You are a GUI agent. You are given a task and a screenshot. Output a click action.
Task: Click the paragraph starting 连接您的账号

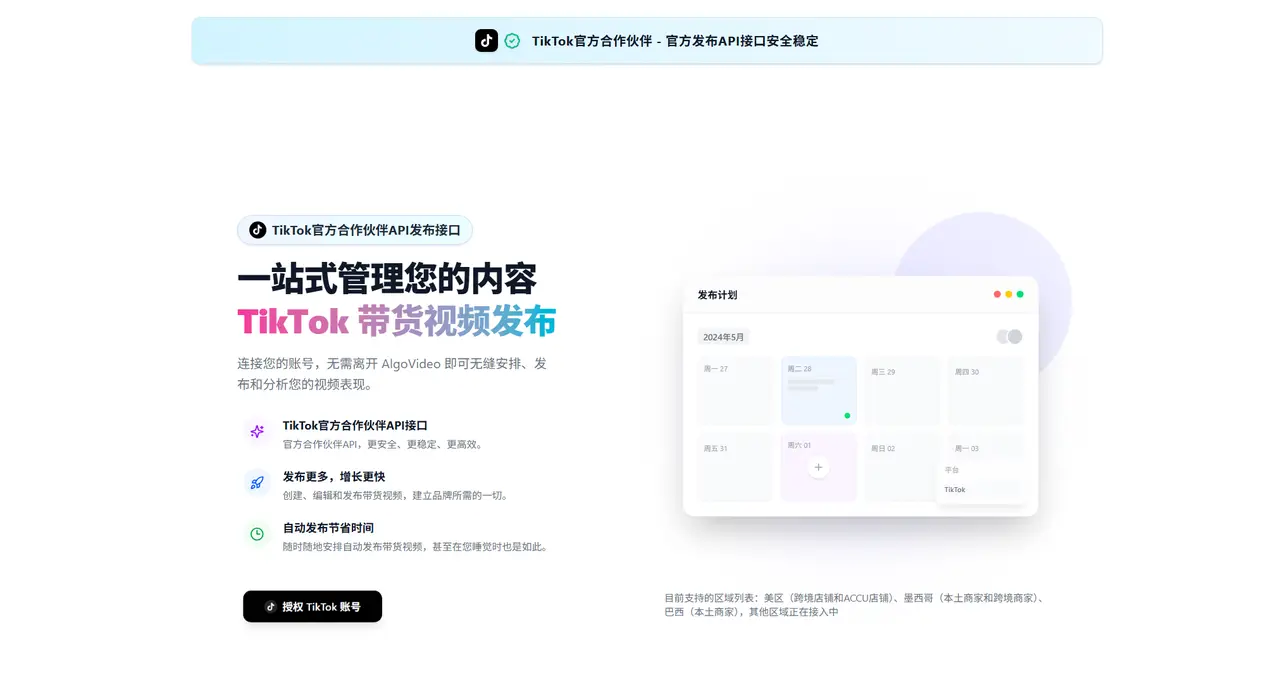pyautogui.click(x=392, y=374)
